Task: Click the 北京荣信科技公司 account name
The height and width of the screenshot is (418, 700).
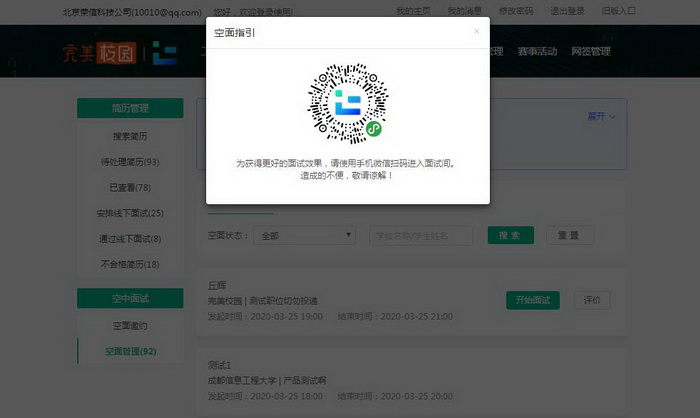Action: click(132, 13)
